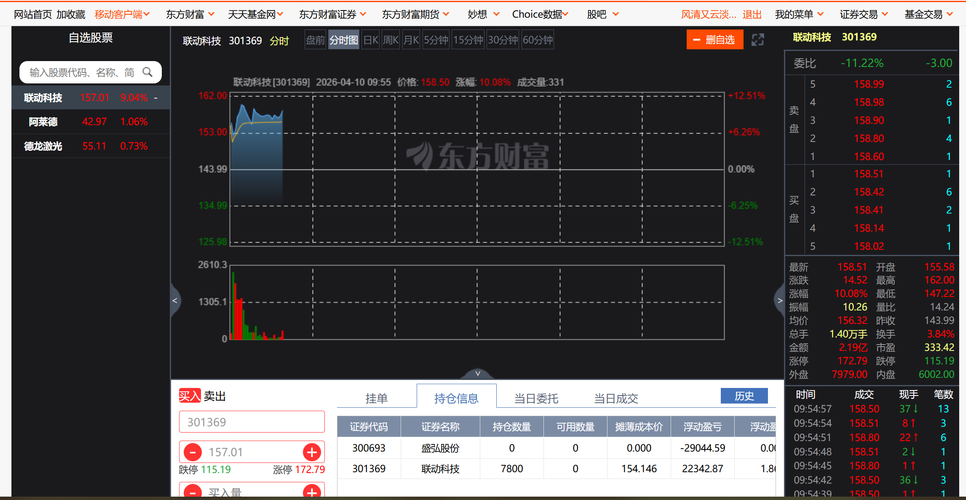
Task: Click the 摊薄成本价 column header
Action: [x=639, y=427]
